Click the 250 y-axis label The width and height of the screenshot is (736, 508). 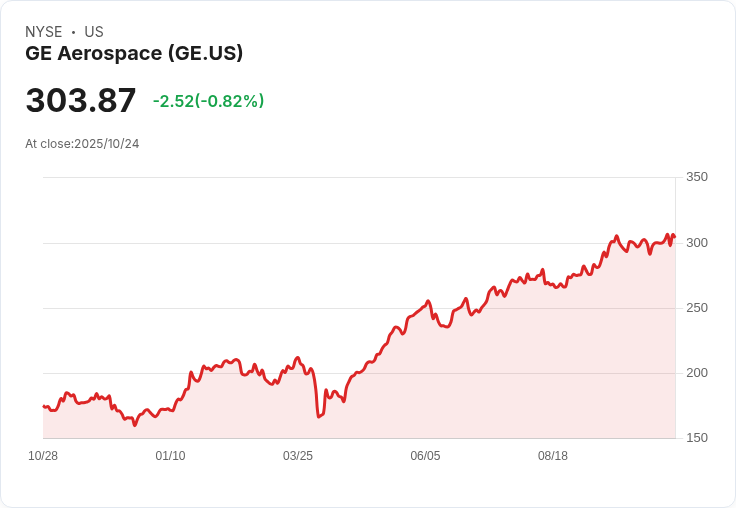(x=696, y=308)
